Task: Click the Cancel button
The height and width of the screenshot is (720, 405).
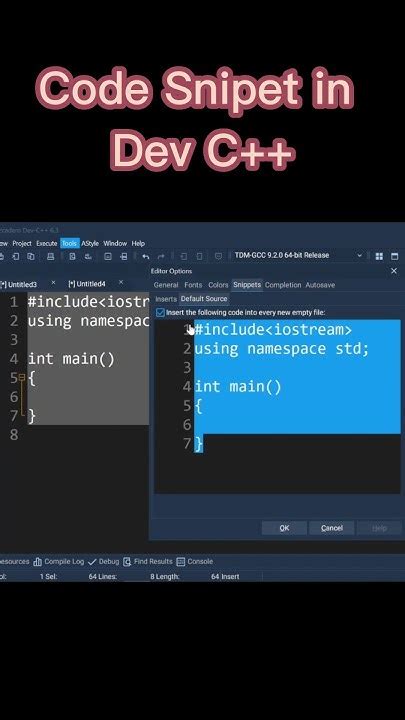Action: [332, 528]
